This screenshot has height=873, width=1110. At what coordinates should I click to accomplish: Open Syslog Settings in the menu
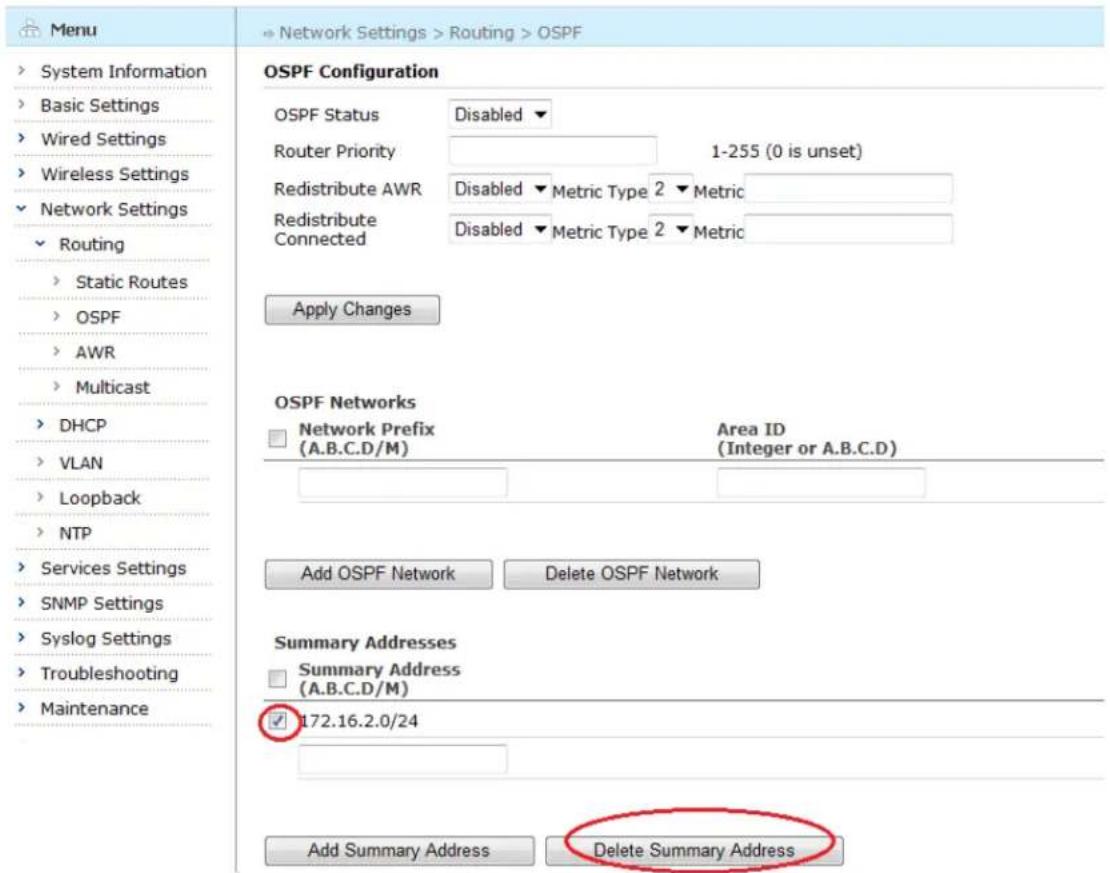(106, 639)
